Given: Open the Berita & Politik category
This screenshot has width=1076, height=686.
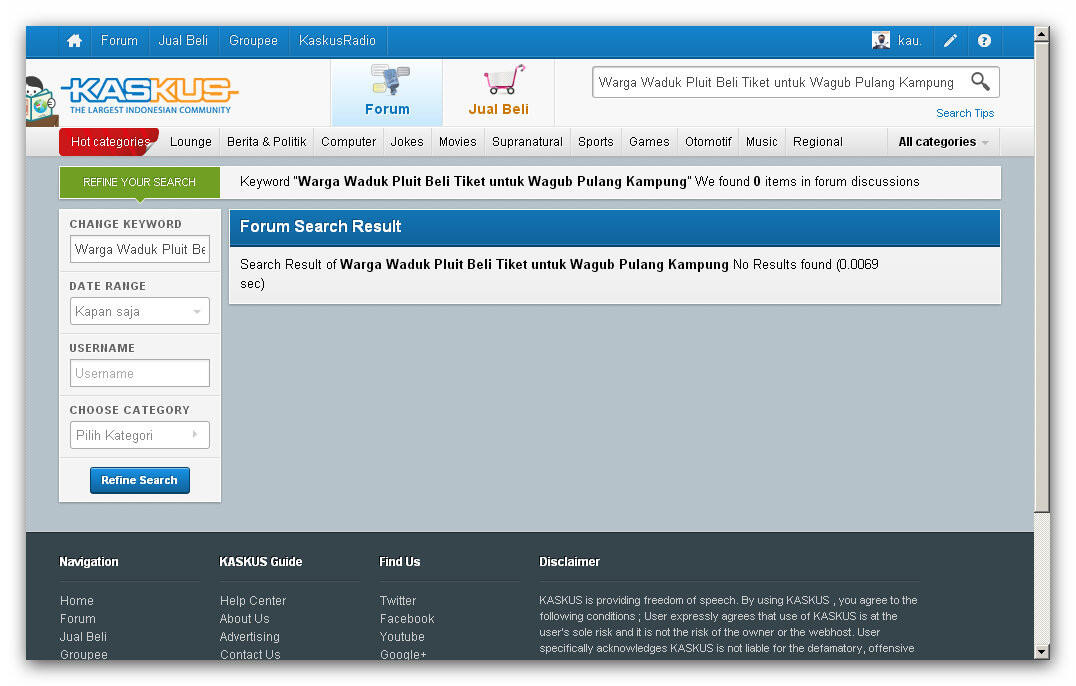Looking at the screenshot, I should [x=266, y=142].
